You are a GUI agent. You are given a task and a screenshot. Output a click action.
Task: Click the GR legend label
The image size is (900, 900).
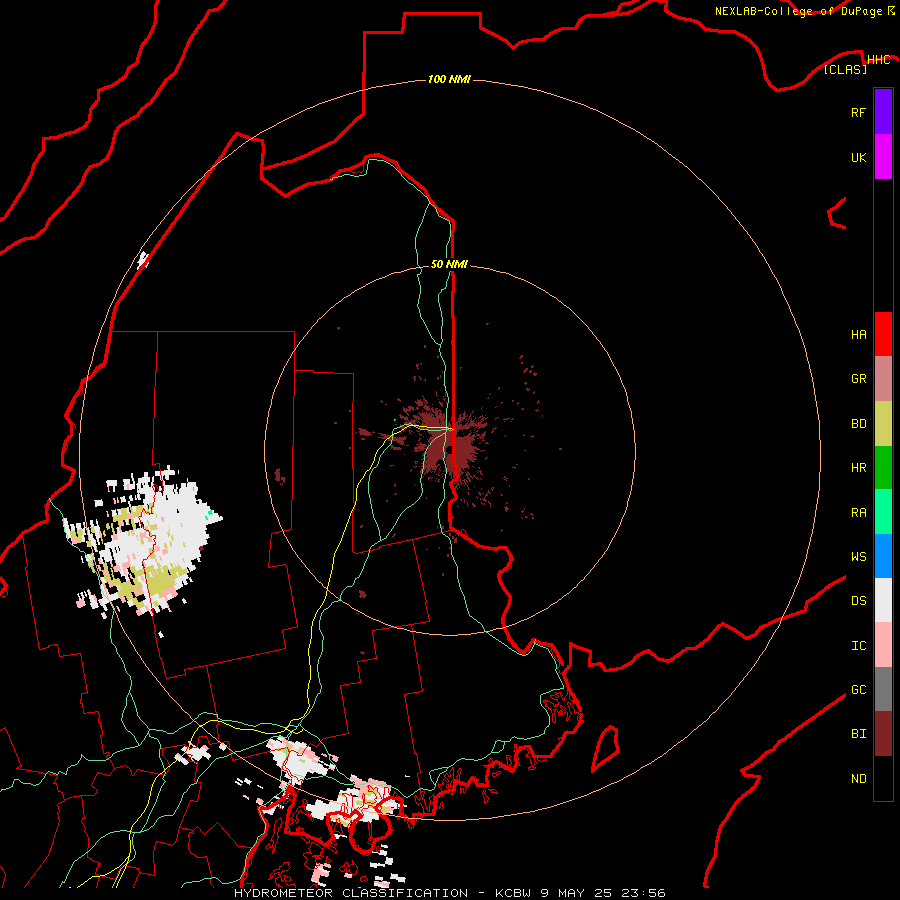click(858, 379)
